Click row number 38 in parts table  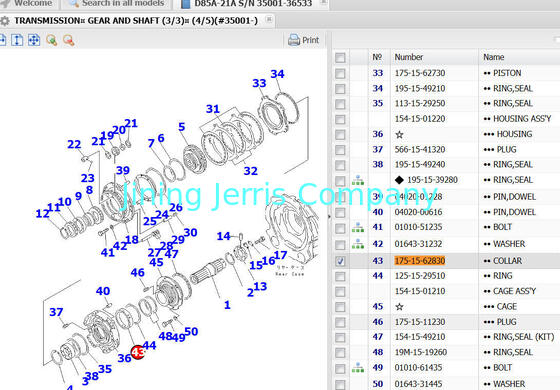point(378,164)
